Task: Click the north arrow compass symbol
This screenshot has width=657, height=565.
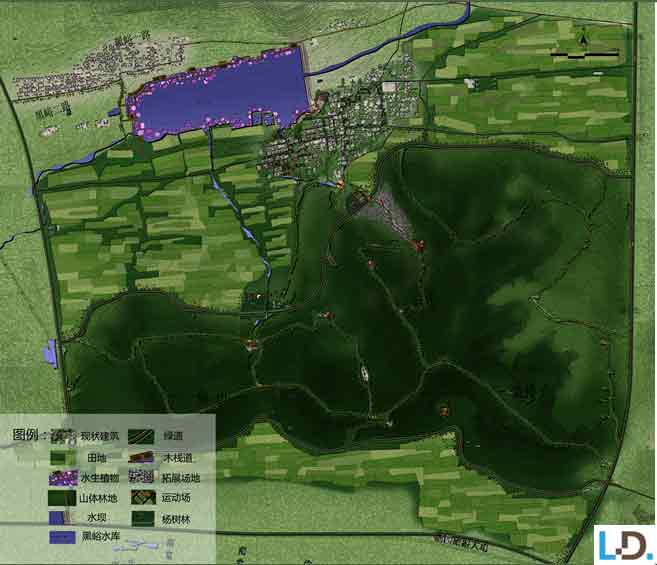Action: [x=582, y=38]
